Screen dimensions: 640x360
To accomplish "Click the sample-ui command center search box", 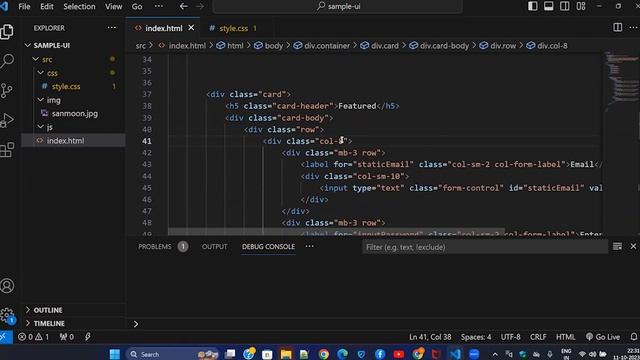I will 338,6.
